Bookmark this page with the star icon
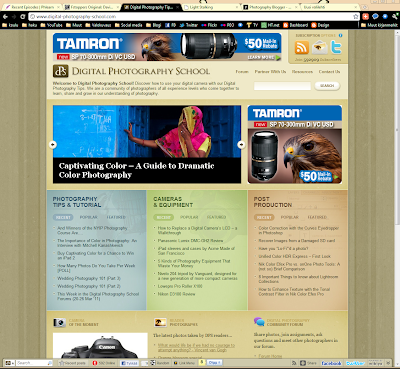Viewport: 400px width, 369px height. click(356, 16)
